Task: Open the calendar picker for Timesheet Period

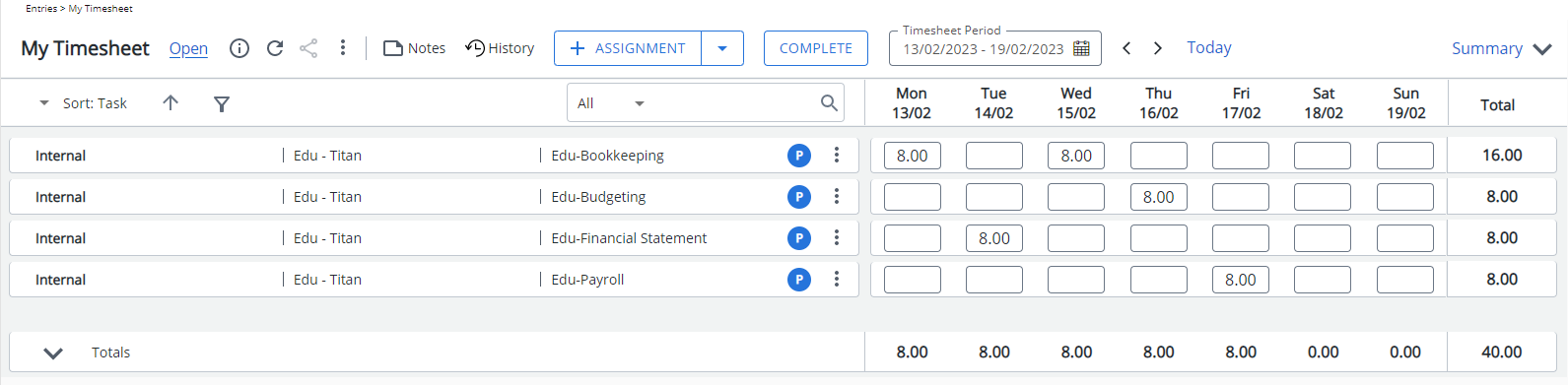Action: (1081, 48)
